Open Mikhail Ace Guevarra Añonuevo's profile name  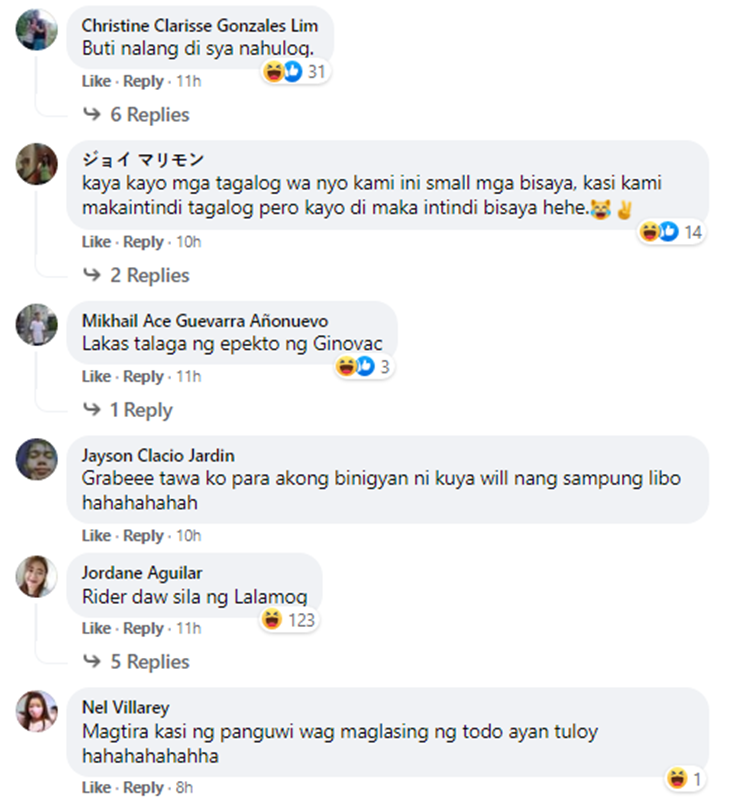(205, 321)
